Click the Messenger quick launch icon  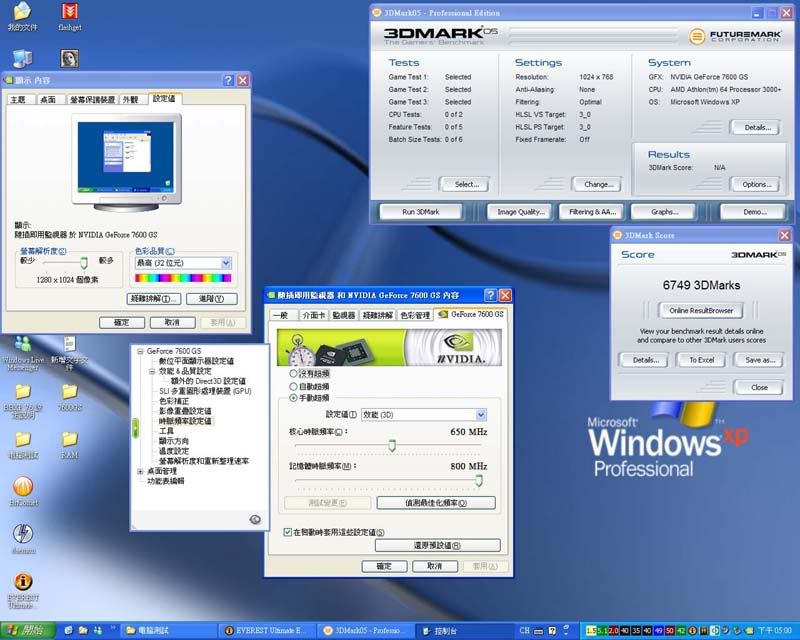98,631
